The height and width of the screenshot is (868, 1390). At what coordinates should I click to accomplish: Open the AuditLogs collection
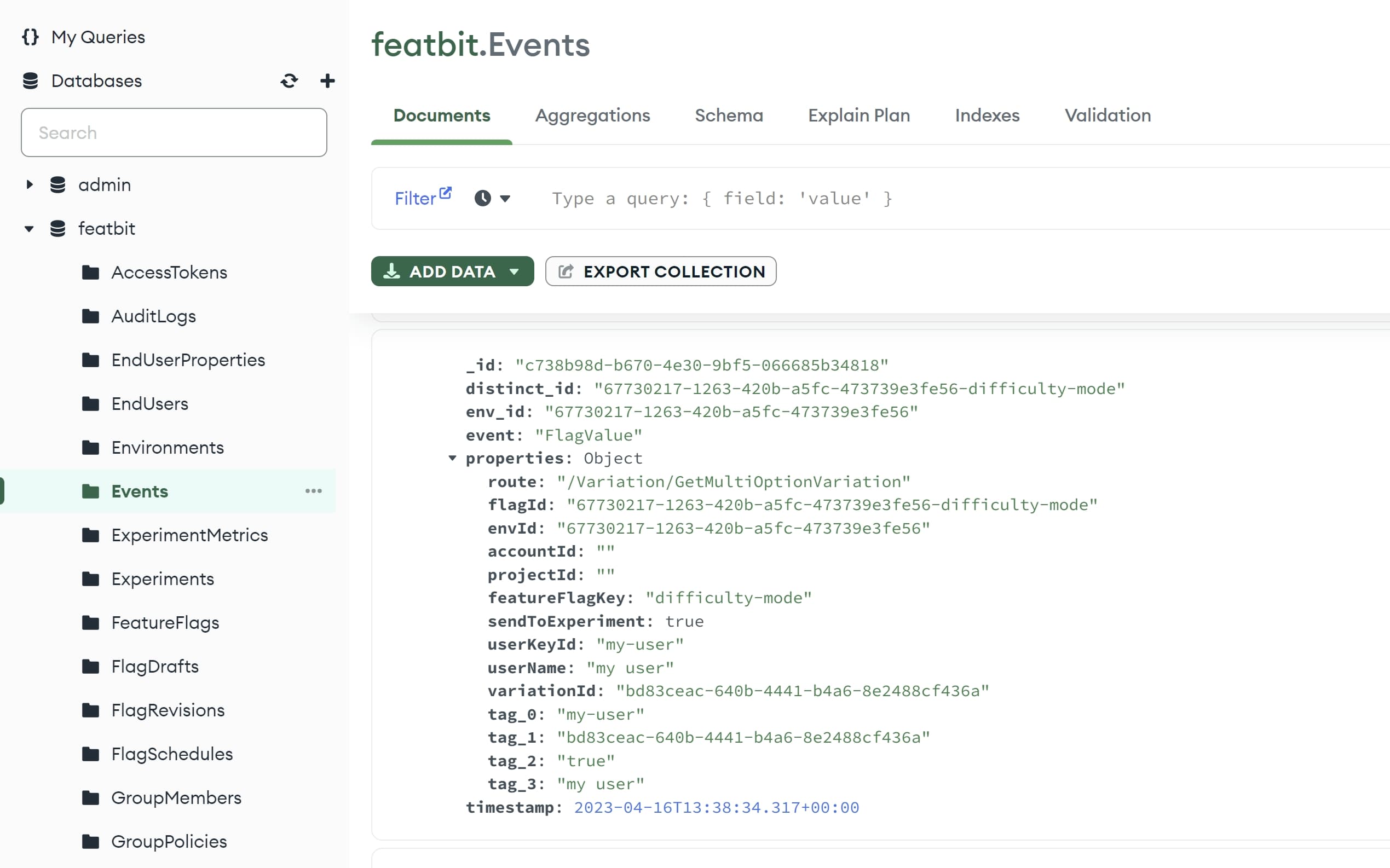(153, 316)
